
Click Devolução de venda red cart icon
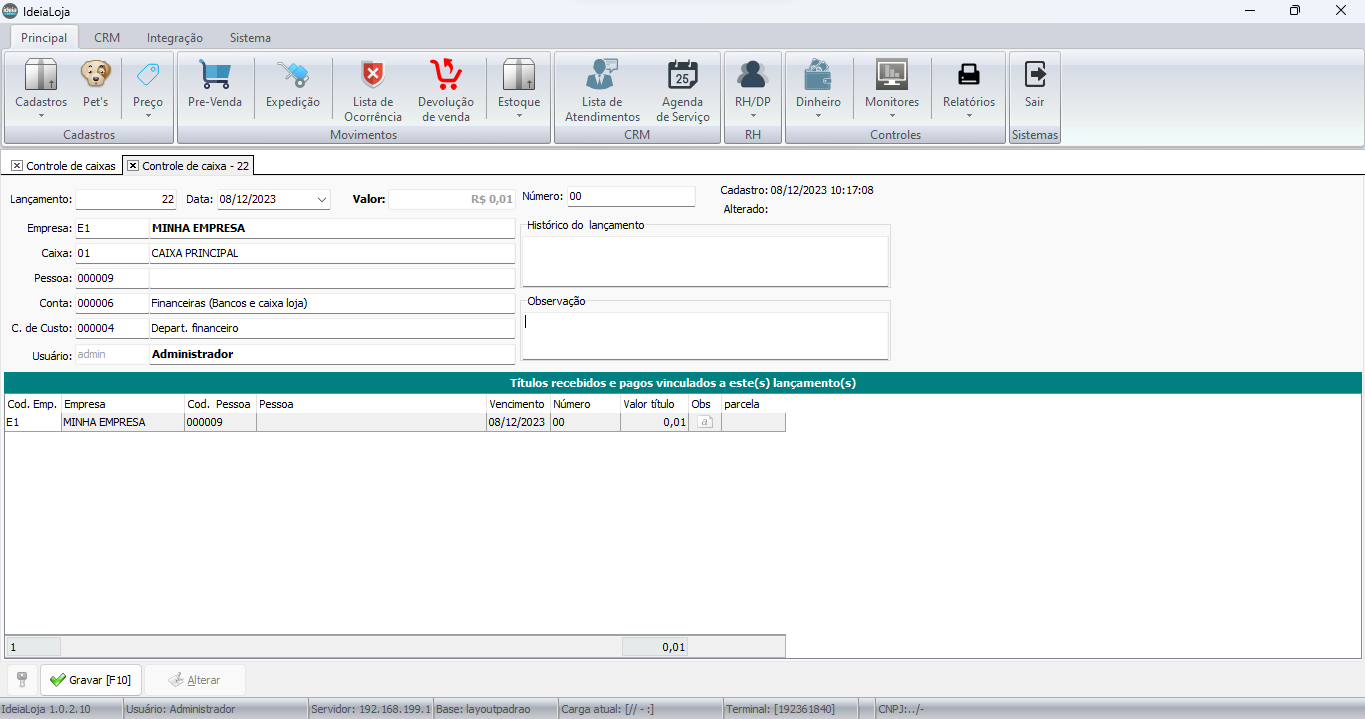point(445,75)
